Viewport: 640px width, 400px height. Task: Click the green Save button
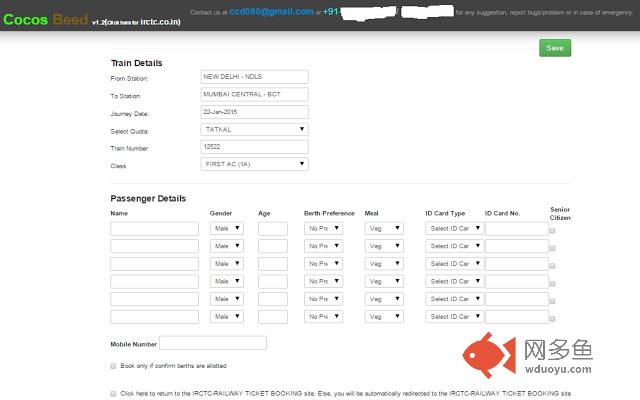coord(555,48)
